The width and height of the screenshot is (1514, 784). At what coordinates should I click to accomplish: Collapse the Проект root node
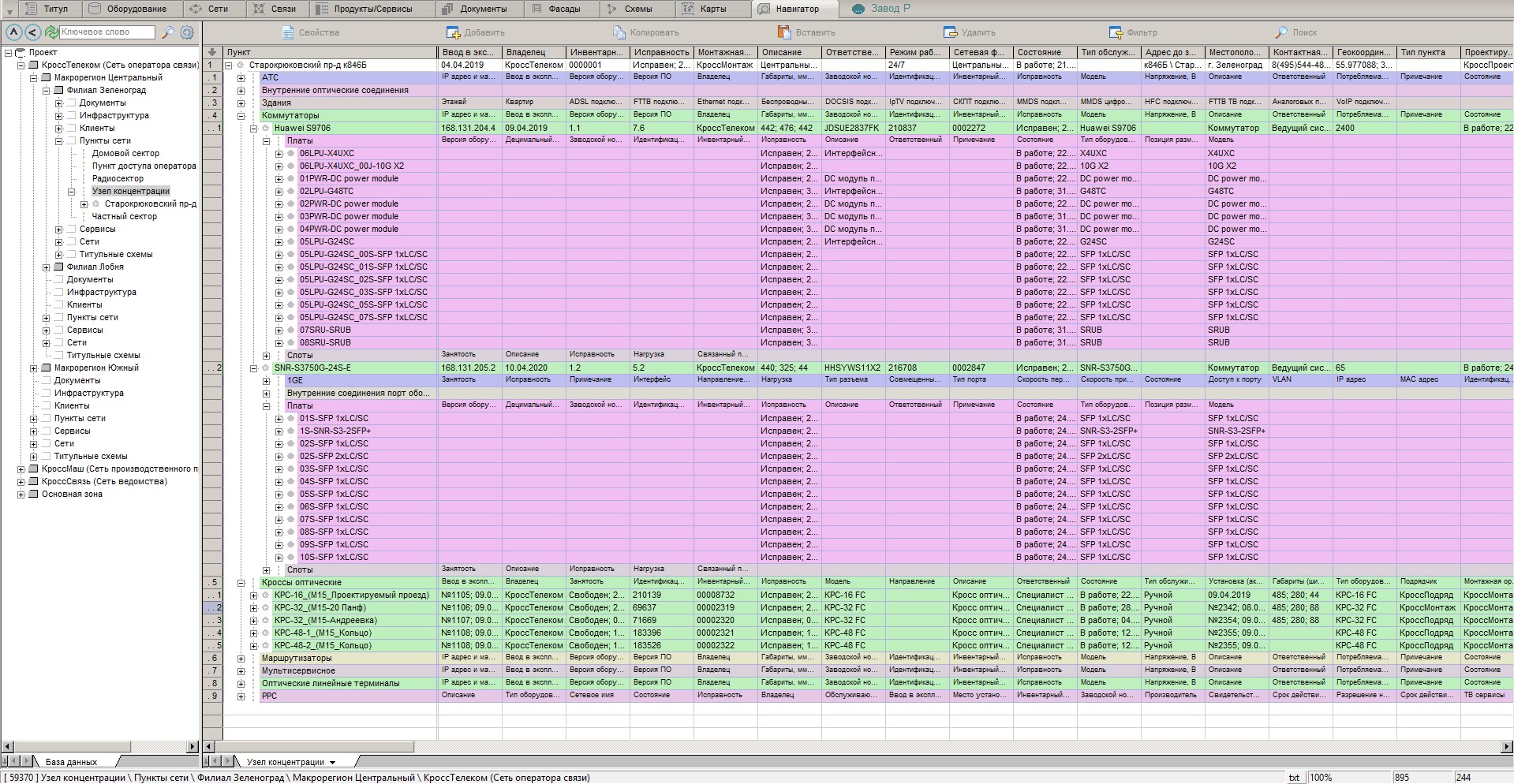coord(8,53)
